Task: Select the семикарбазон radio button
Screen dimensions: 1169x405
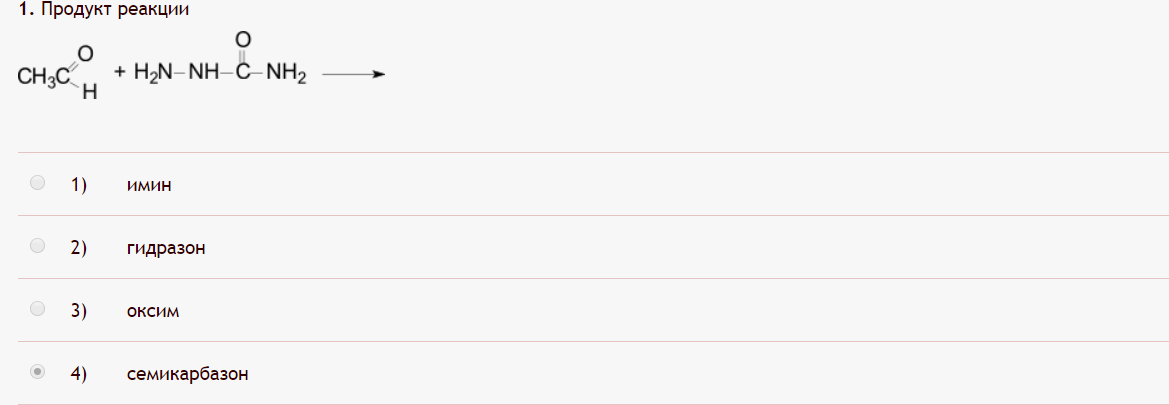Action: (37, 371)
